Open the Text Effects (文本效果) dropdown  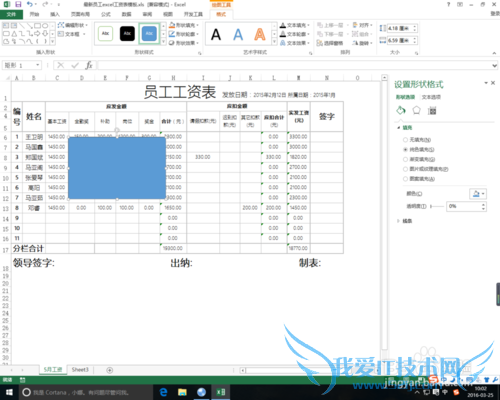coord(295,43)
